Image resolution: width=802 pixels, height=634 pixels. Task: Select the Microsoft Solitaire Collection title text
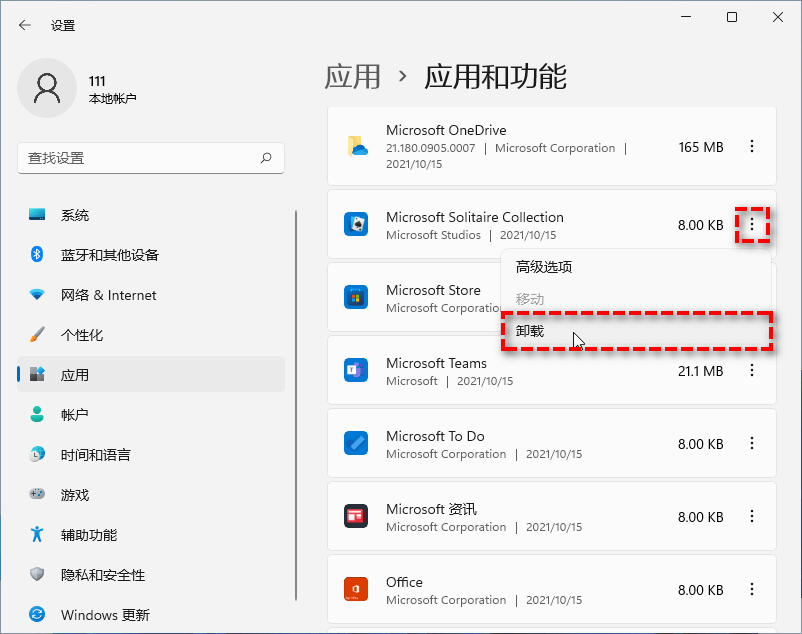[475, 217]
